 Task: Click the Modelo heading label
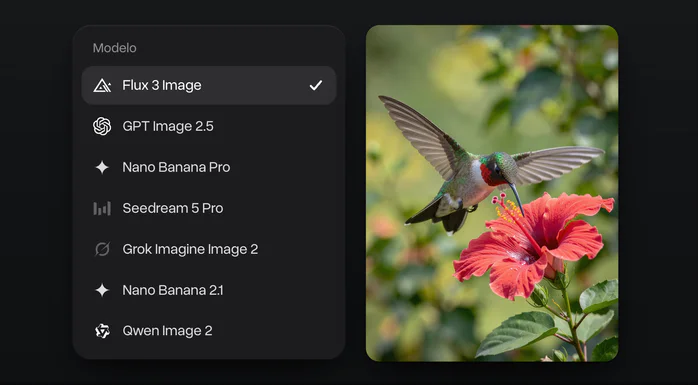114,48
